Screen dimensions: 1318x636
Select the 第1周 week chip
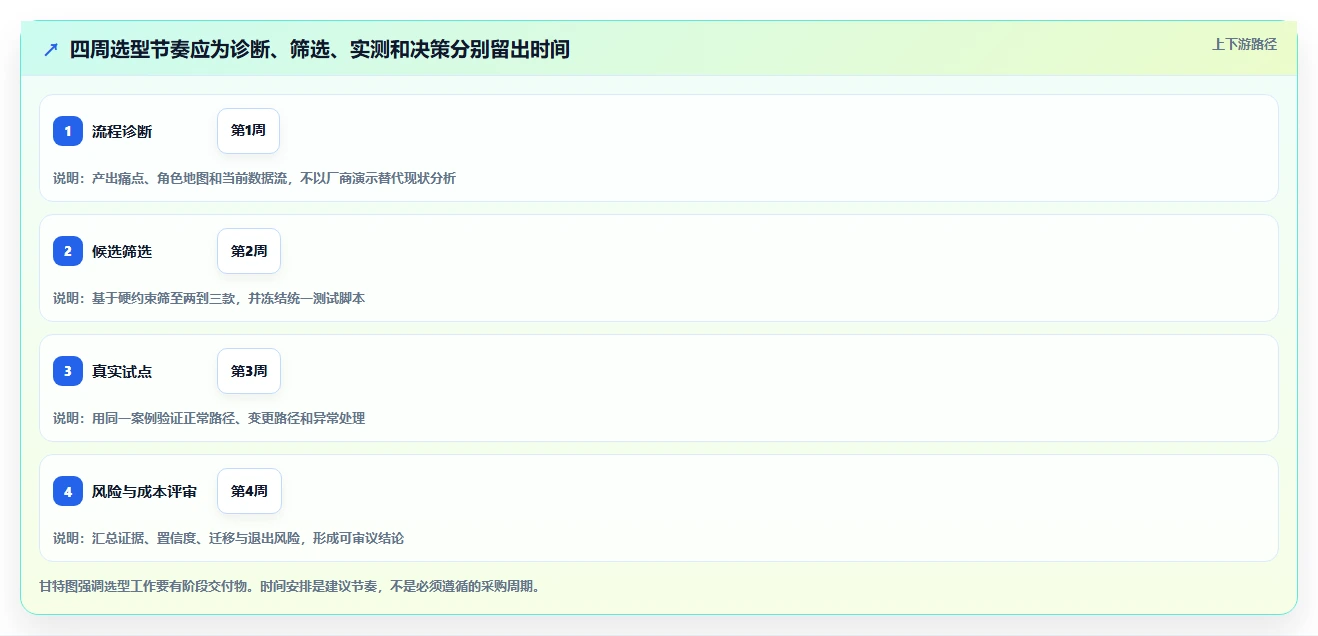click(248, 131)
